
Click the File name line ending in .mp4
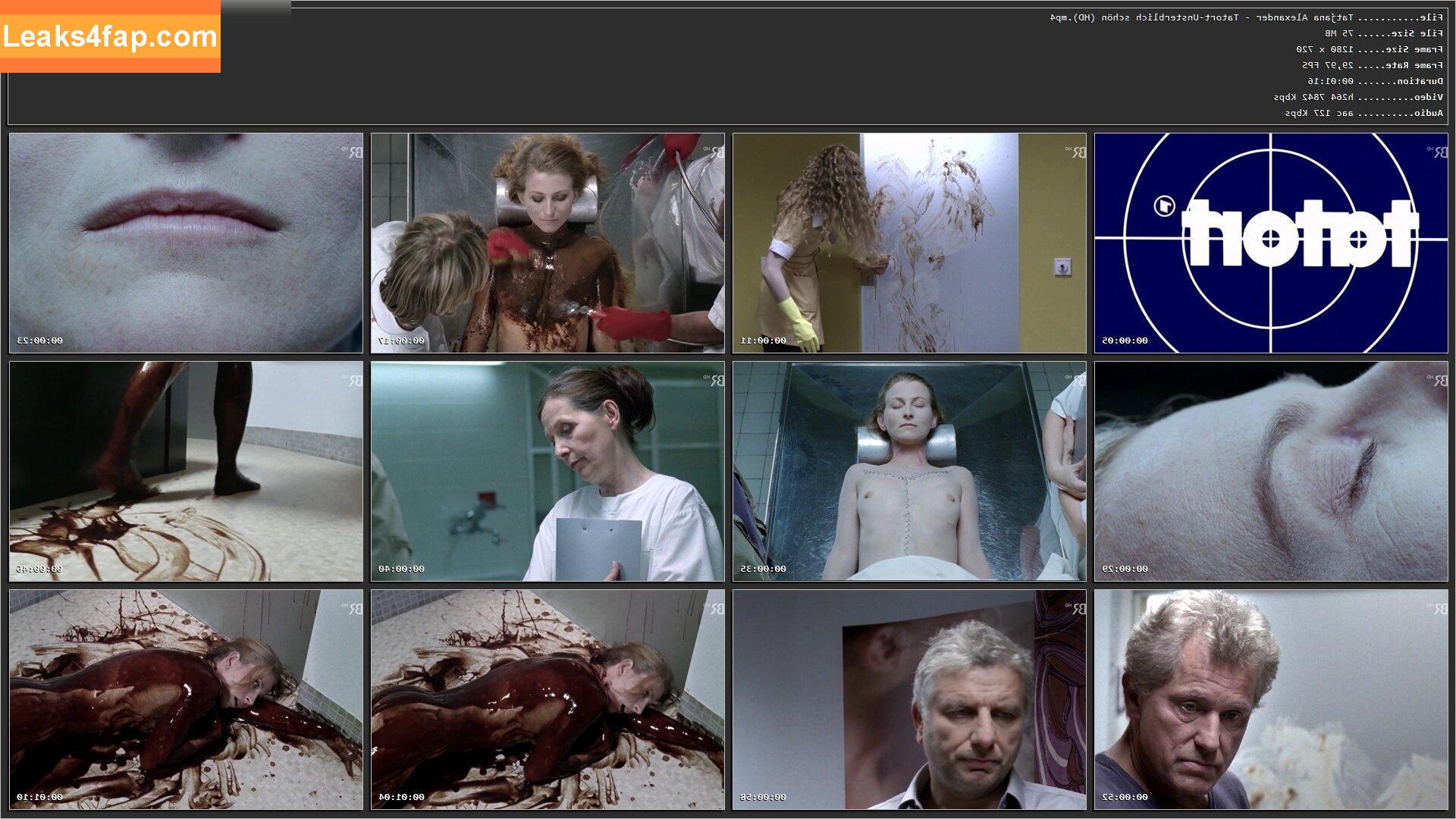[1247, 17]
